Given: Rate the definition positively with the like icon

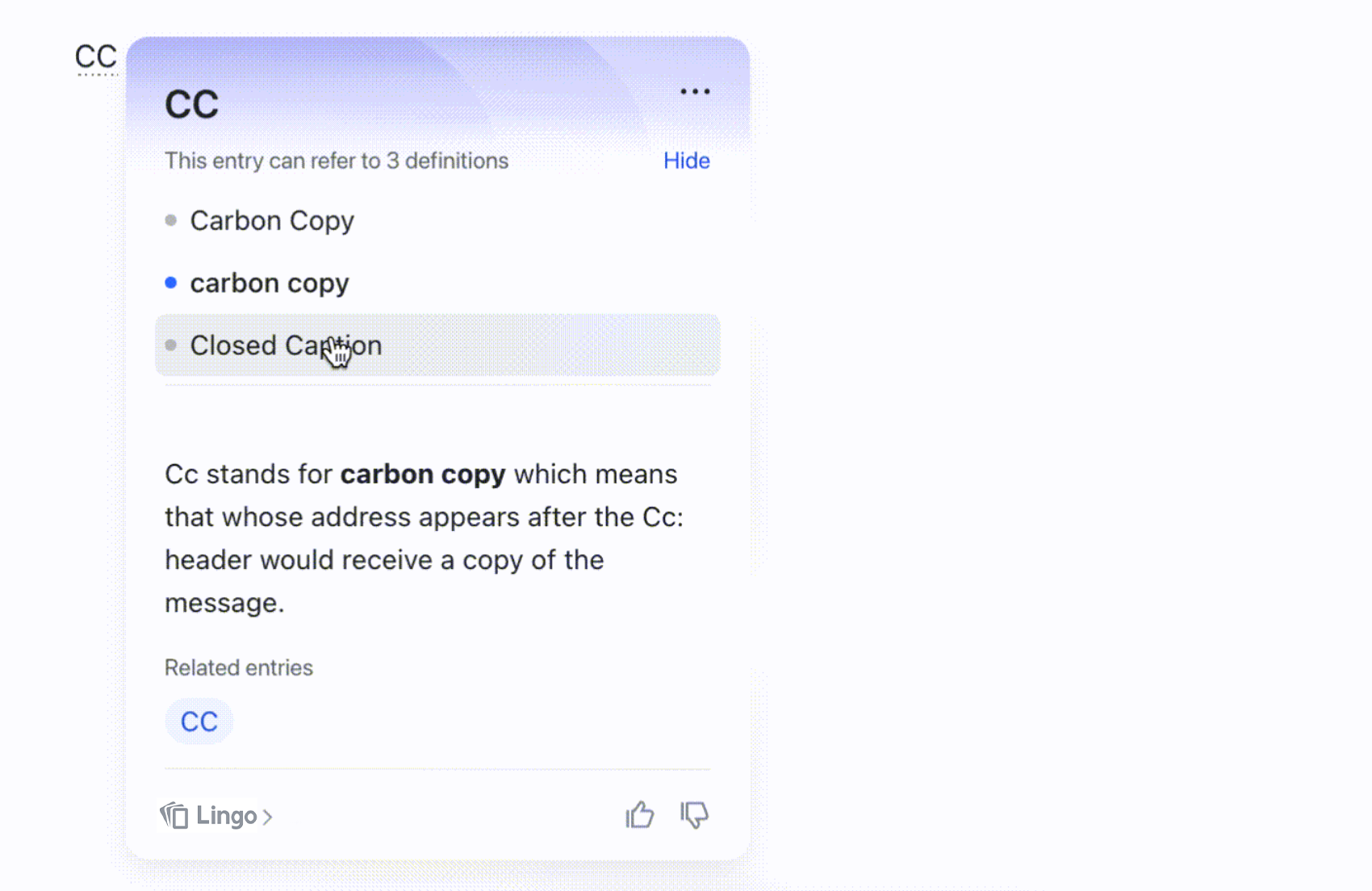Looking at the screenshot, I should pyautogui.click(x=640, y=815).
